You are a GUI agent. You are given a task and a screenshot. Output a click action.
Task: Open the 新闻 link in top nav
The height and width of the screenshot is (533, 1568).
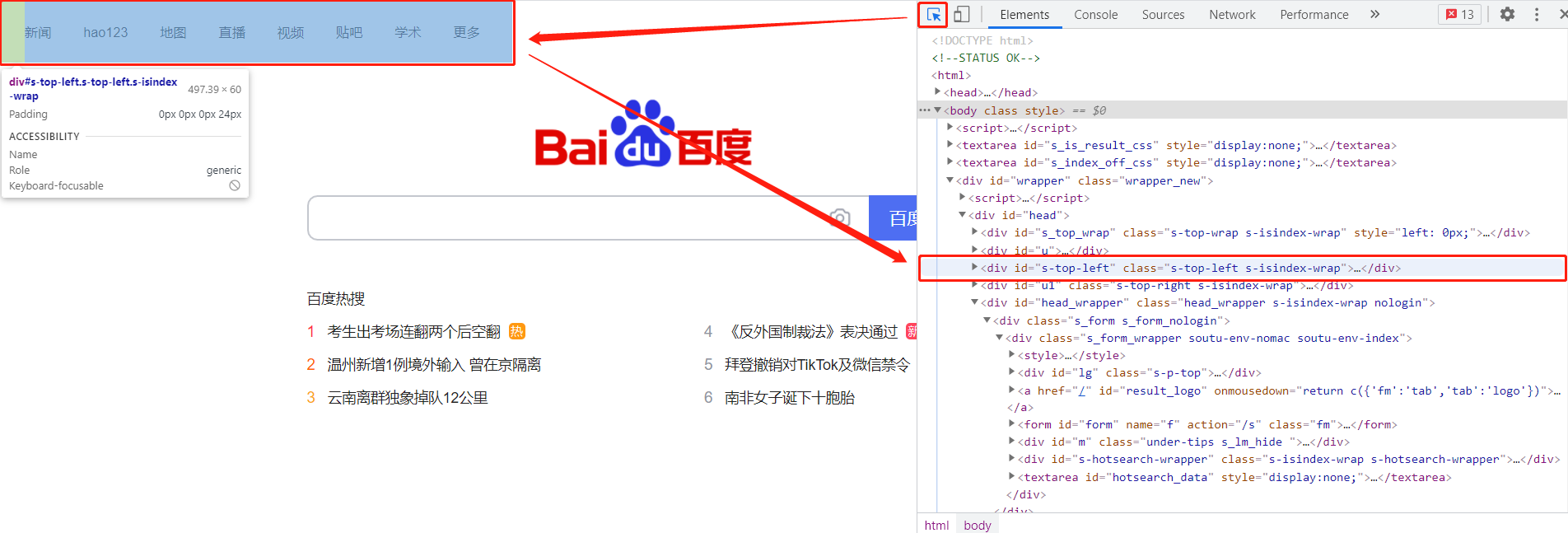pyautogui.click(x=38, y=32)
